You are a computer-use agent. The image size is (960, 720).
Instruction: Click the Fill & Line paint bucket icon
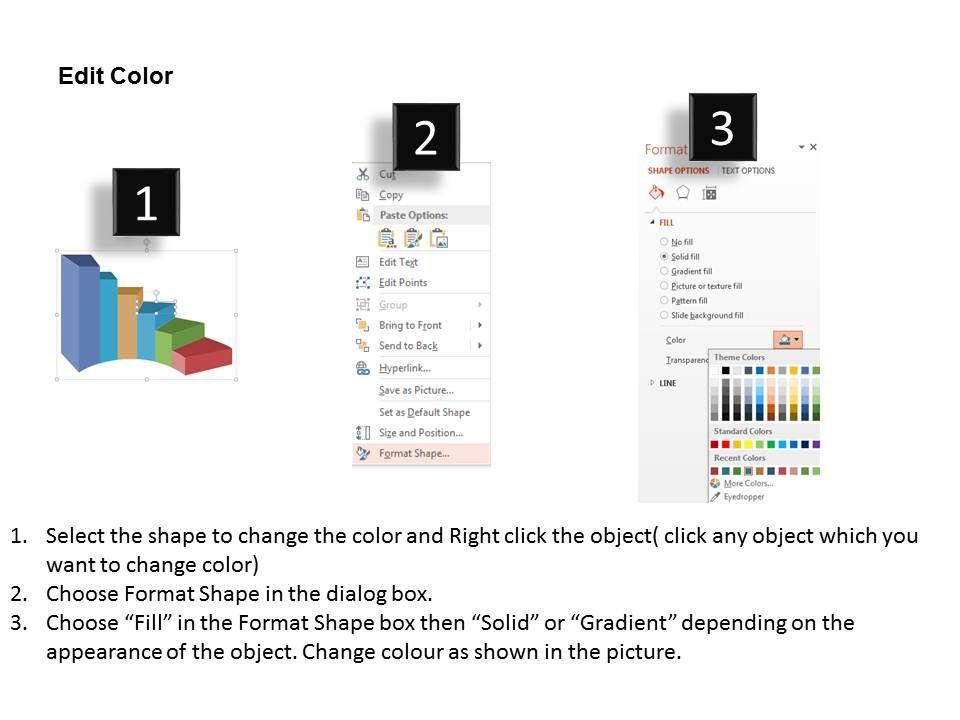657,193
